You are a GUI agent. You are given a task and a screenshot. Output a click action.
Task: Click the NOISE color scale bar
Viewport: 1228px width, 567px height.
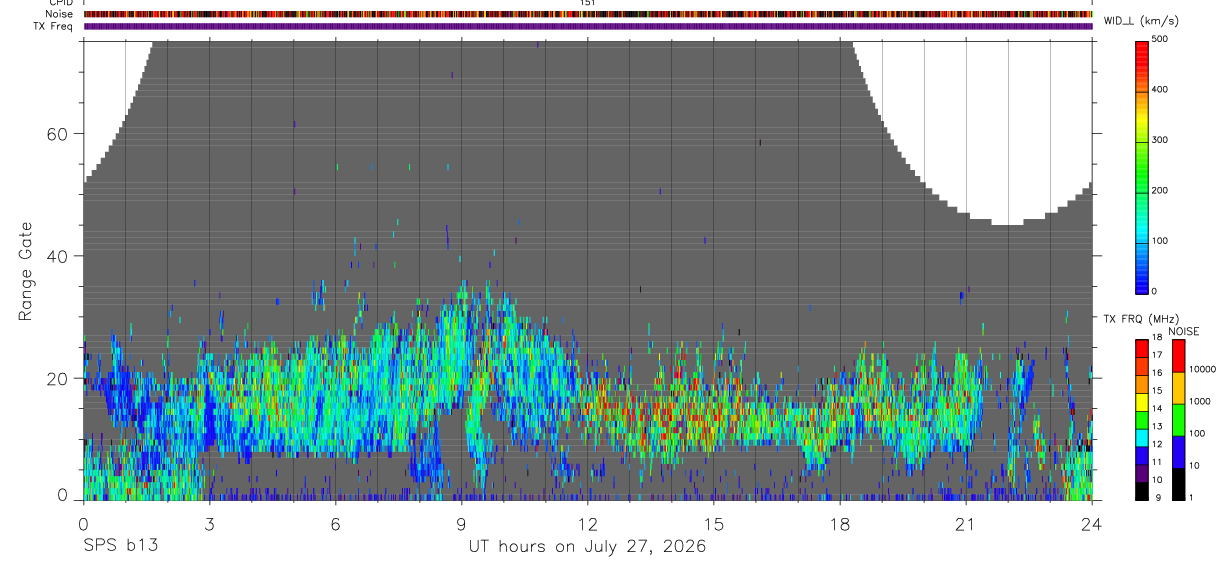[1177, 420]
